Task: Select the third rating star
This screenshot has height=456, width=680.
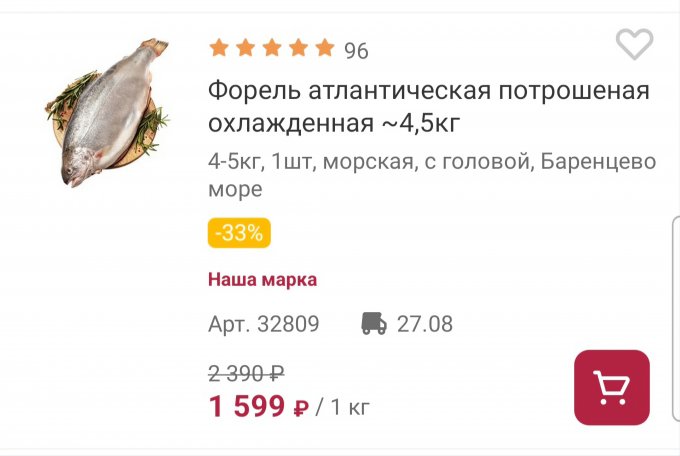Action: [x=272, y=48]
